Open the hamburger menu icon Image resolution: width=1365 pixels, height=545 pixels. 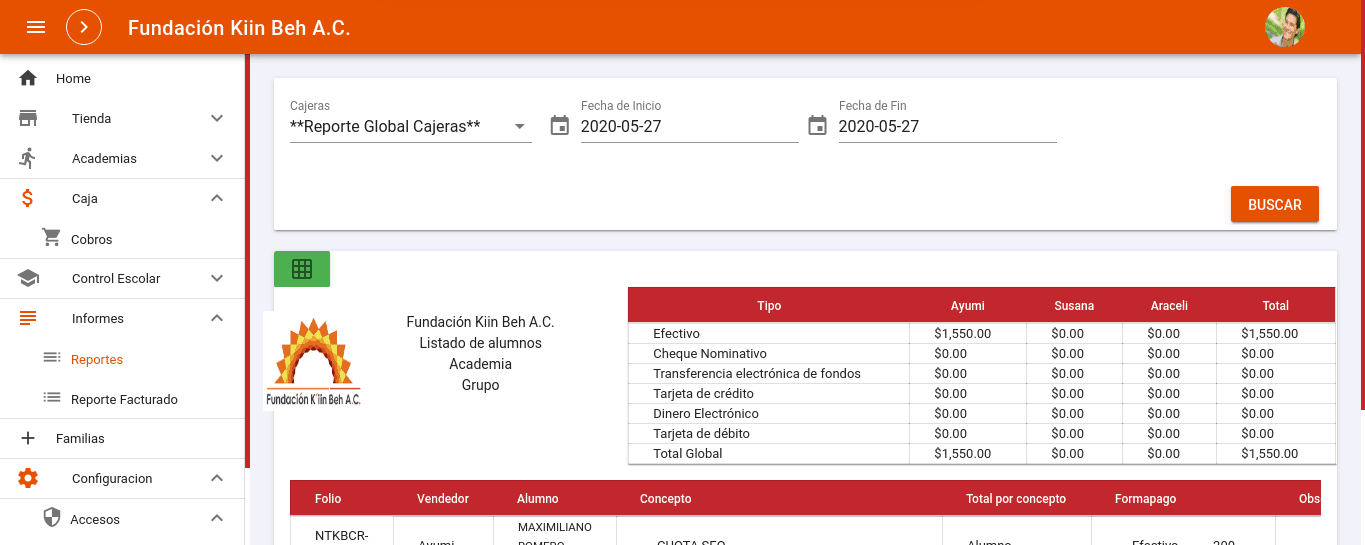[x=36, y=27]
